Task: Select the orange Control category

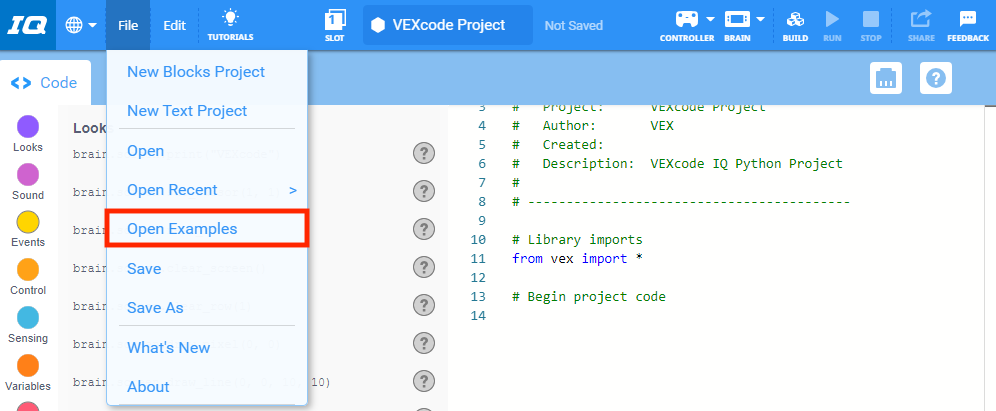Action: tap(27, 277)
